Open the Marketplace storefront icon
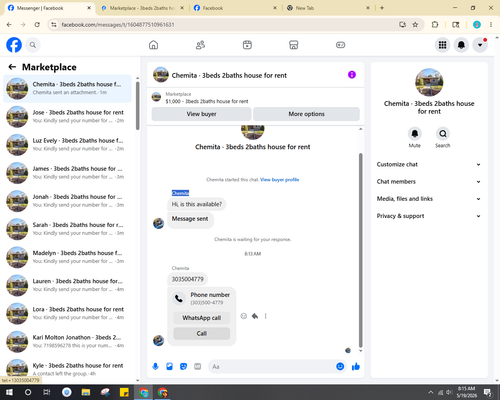This screenshot has height=400, width=500. (294, 45)
